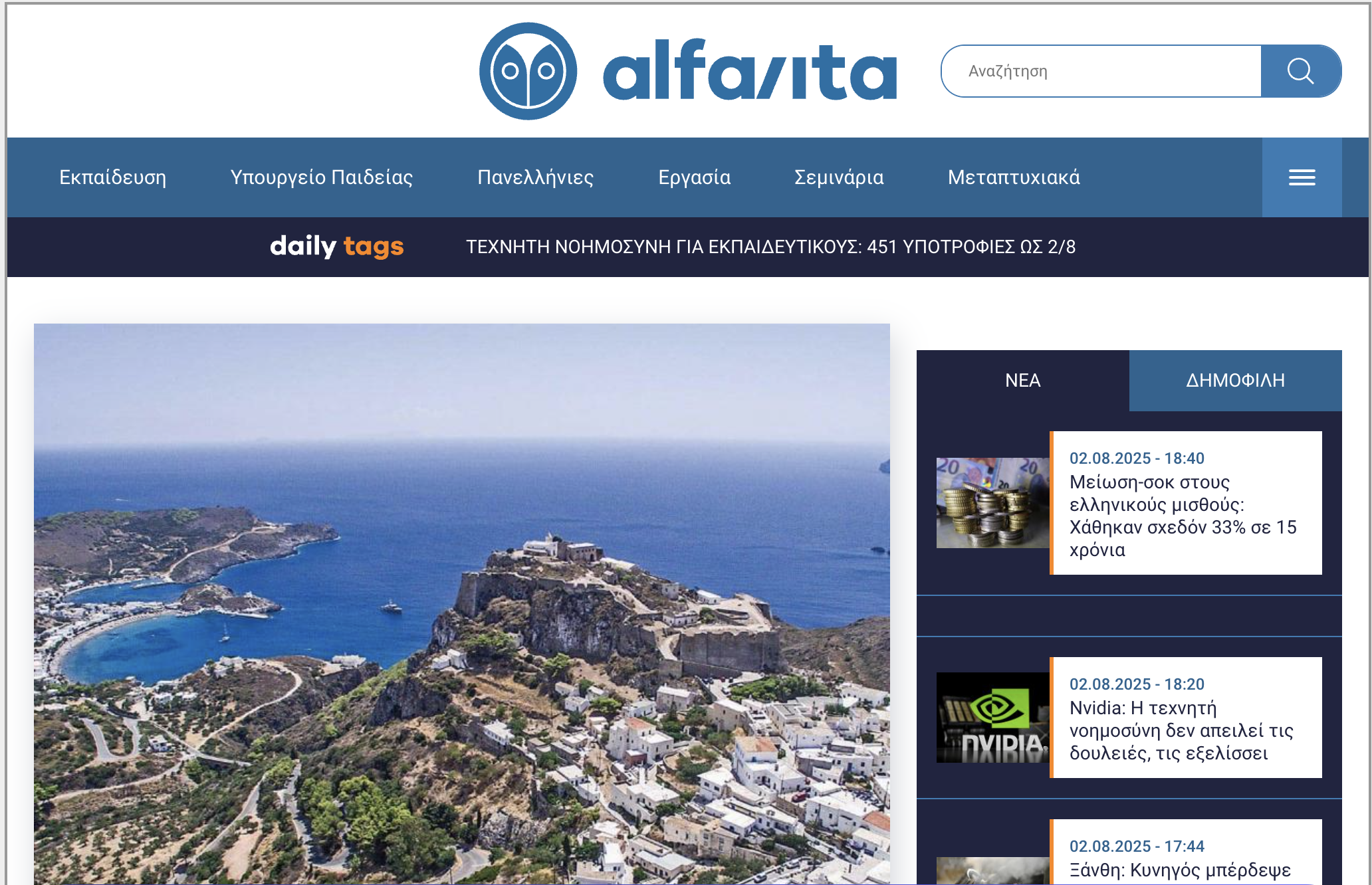Click the Nvidia logo thumbnail

point(992,718)
